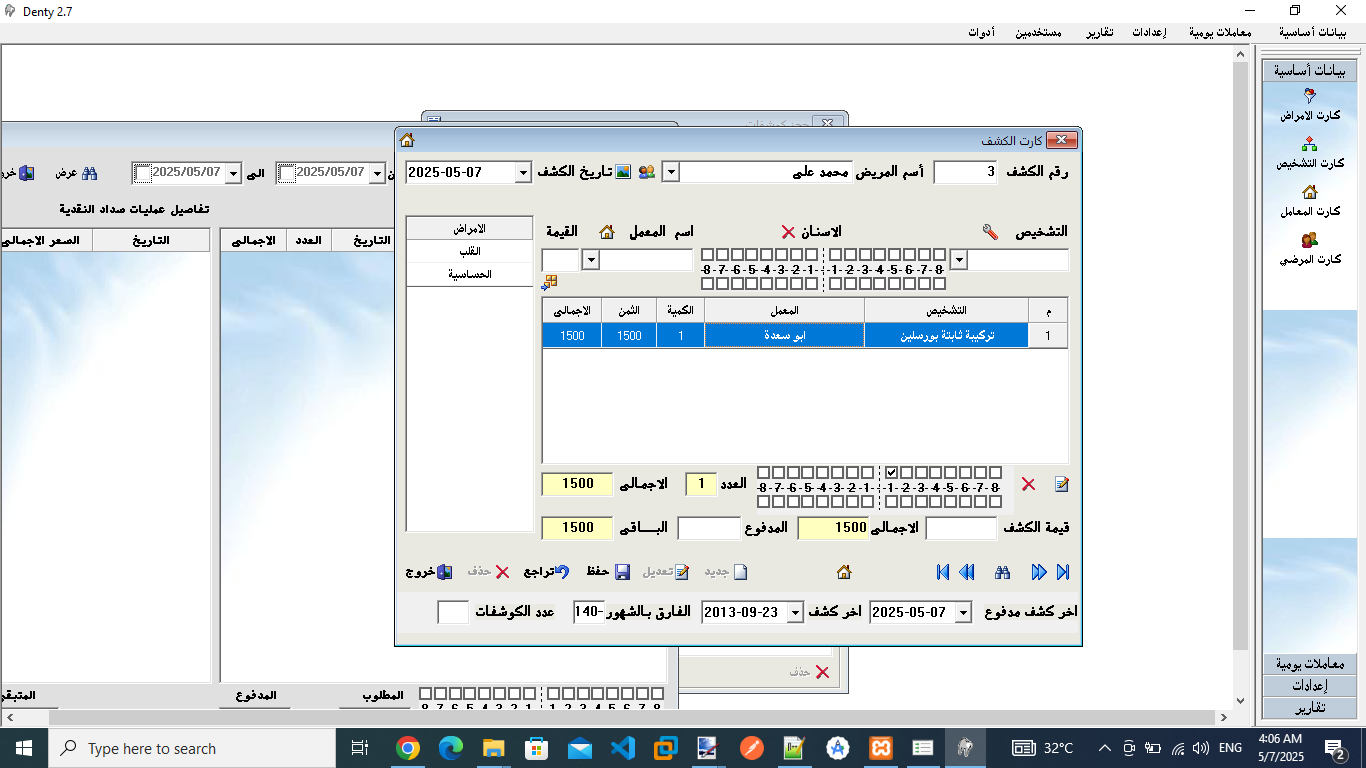This screenshot has width=1366, height=768.
Task: Open the تاريخ الكشف date dropdown
Action: (x=522, y=172)
